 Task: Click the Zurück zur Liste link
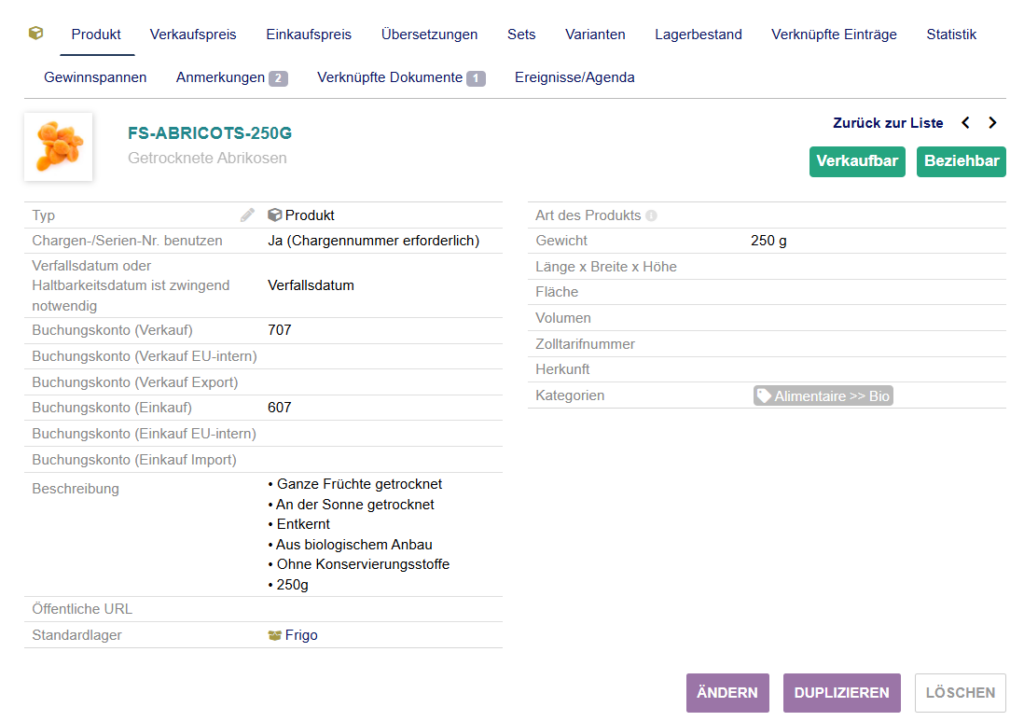point(887,123)
